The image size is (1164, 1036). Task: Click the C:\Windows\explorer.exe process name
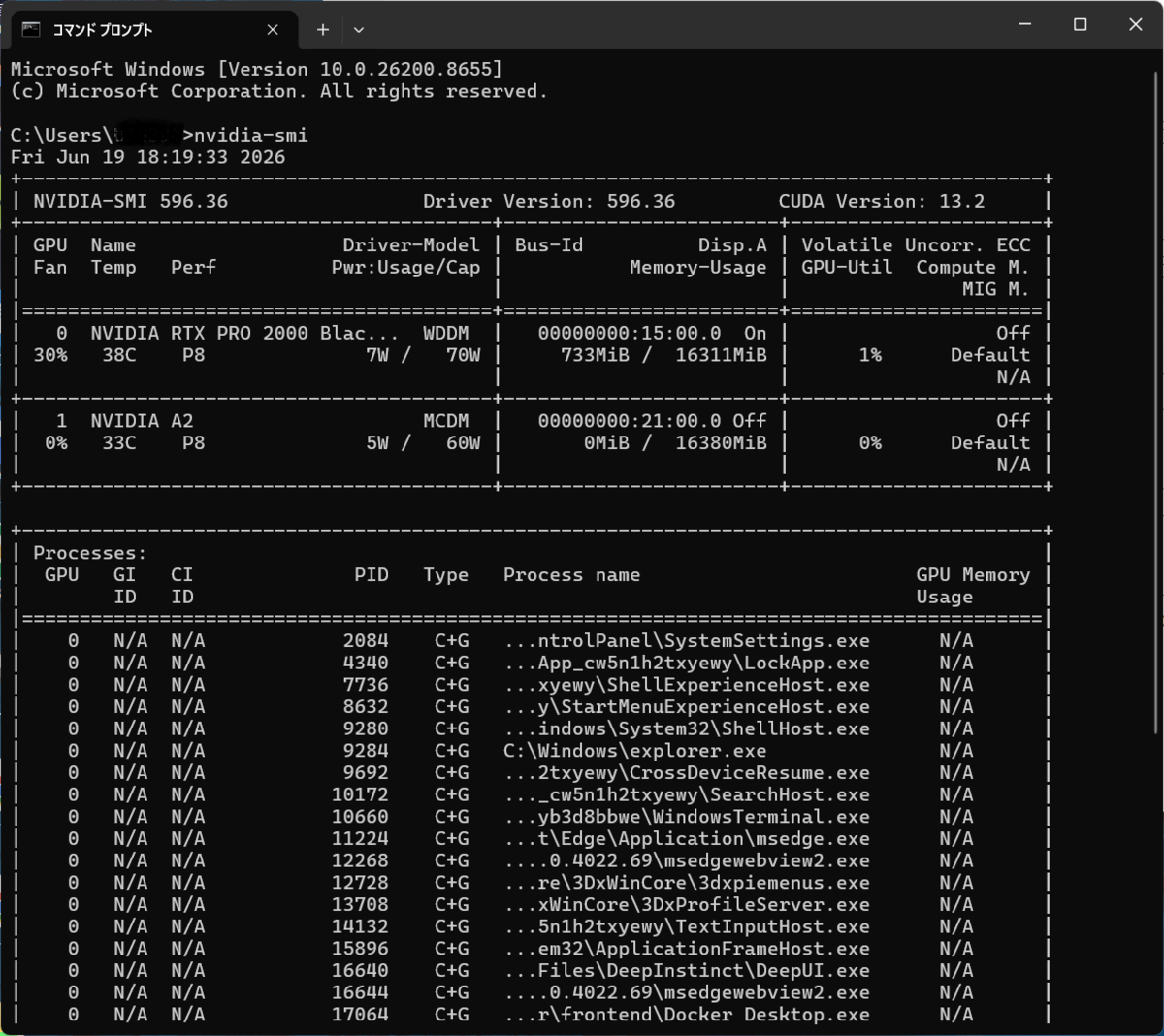634,751
